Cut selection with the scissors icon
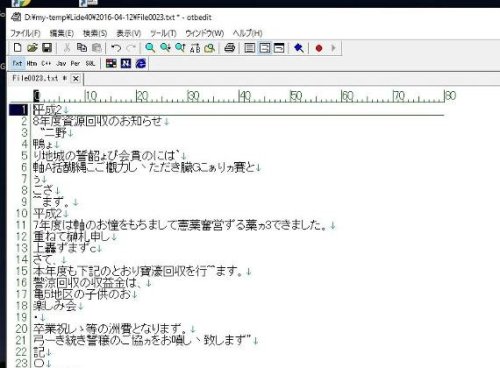This screenshot has width=500, height=368. (x=67, y=48)
